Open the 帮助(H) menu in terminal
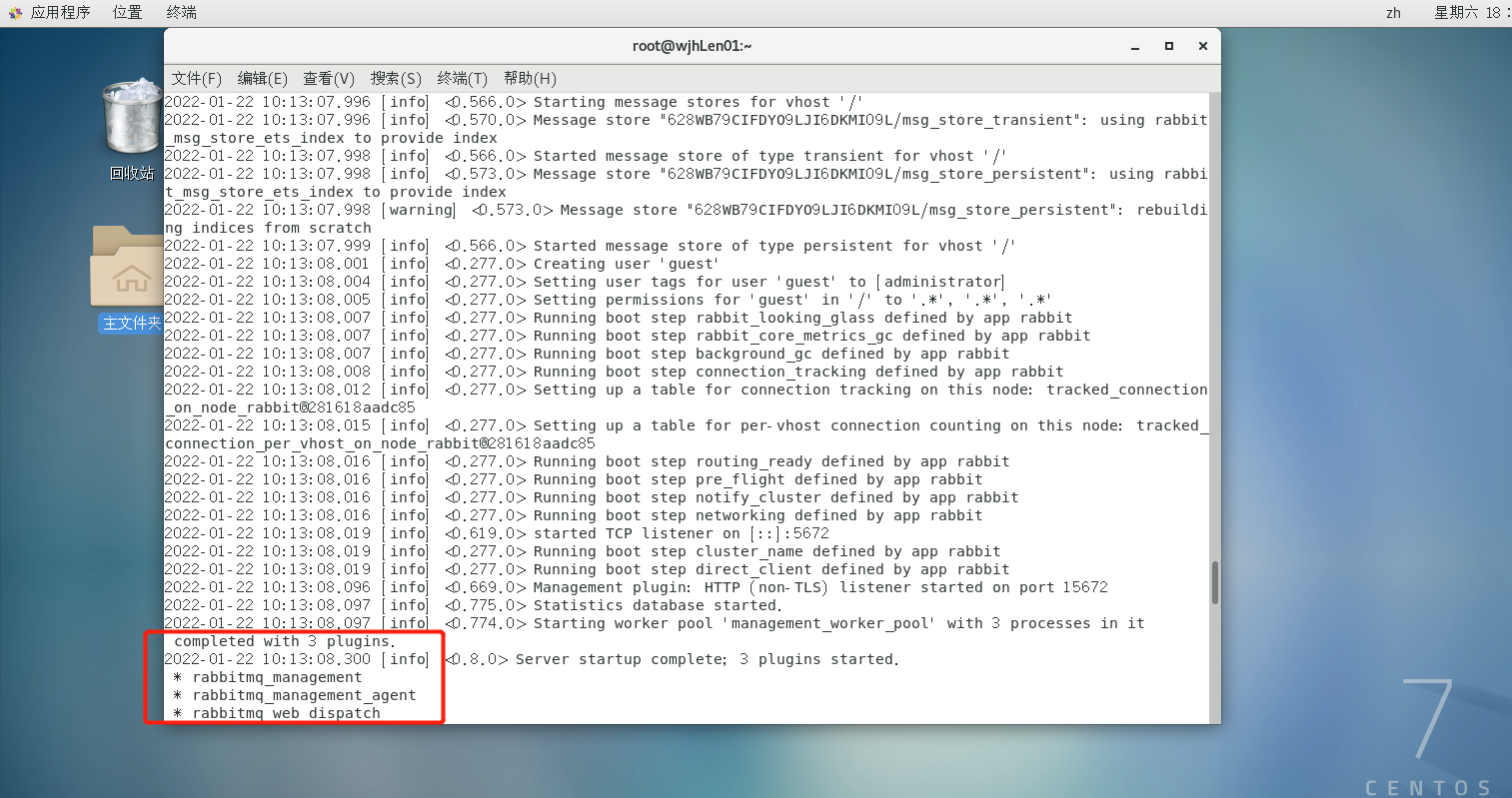The width and height of the screenshot is (1512, 798). tap(530, 78)
